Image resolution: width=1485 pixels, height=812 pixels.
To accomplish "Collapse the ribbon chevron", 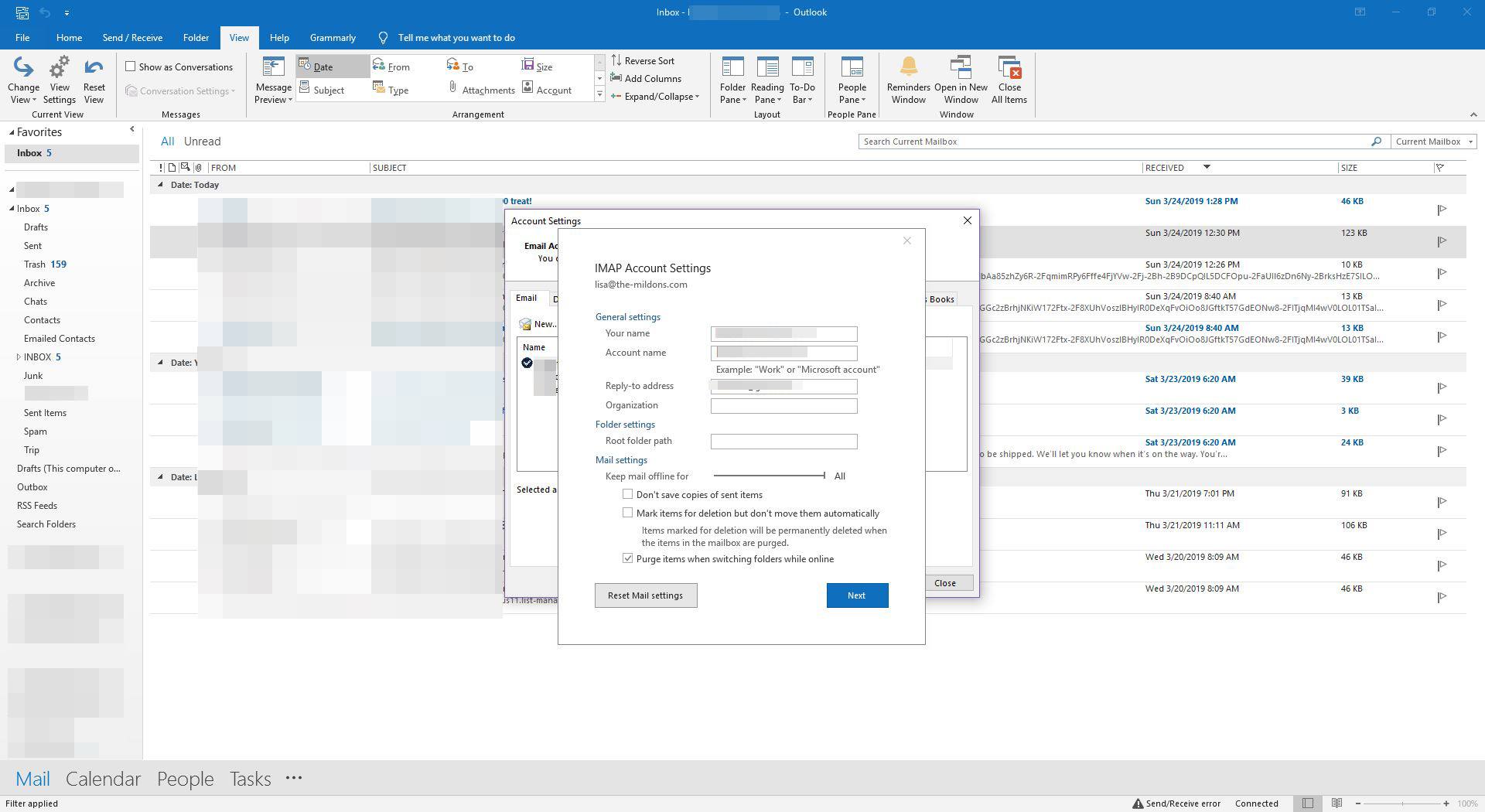I will click(1473, 114).
